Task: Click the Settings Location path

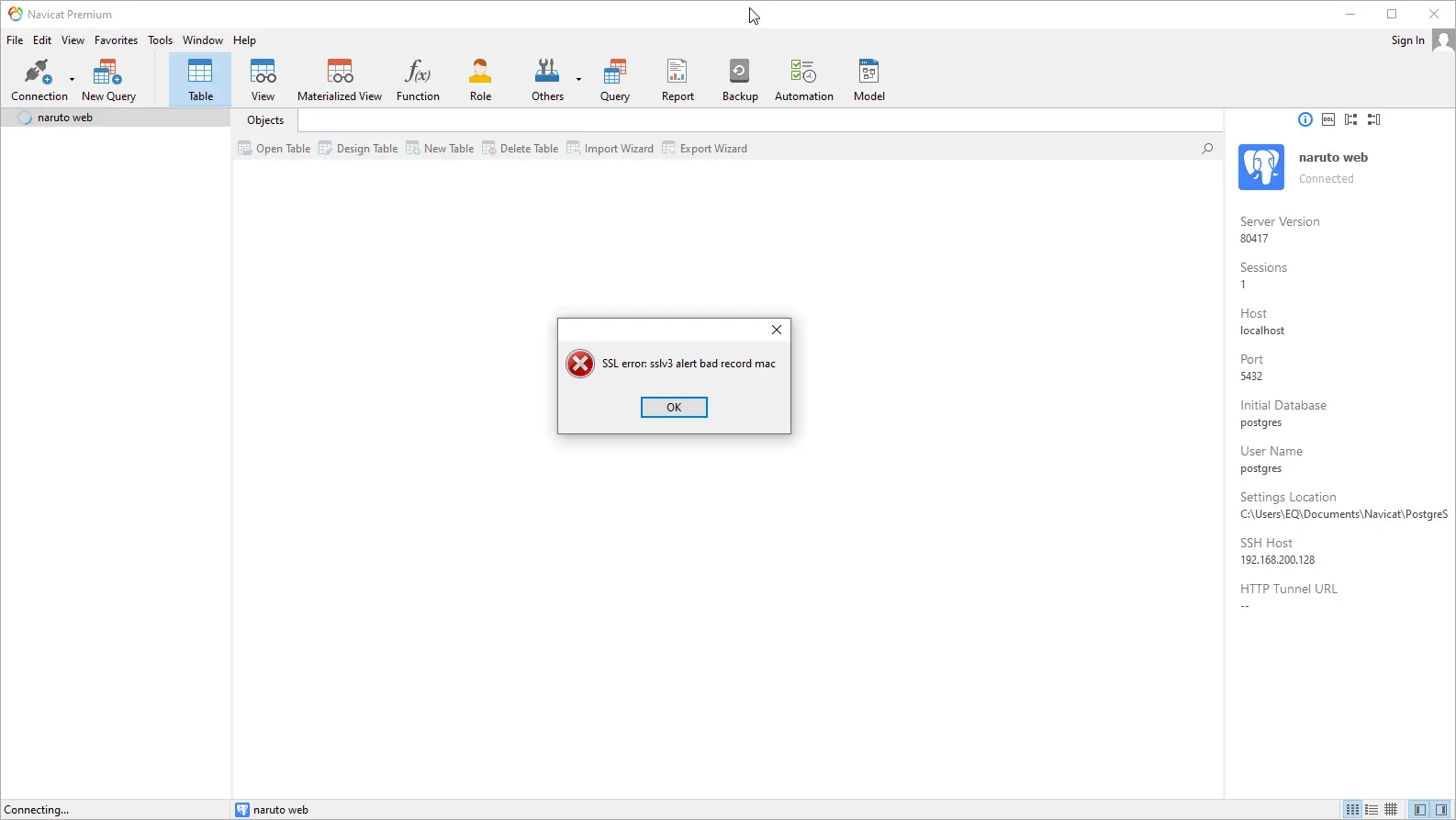Action: coord(1344,514)
